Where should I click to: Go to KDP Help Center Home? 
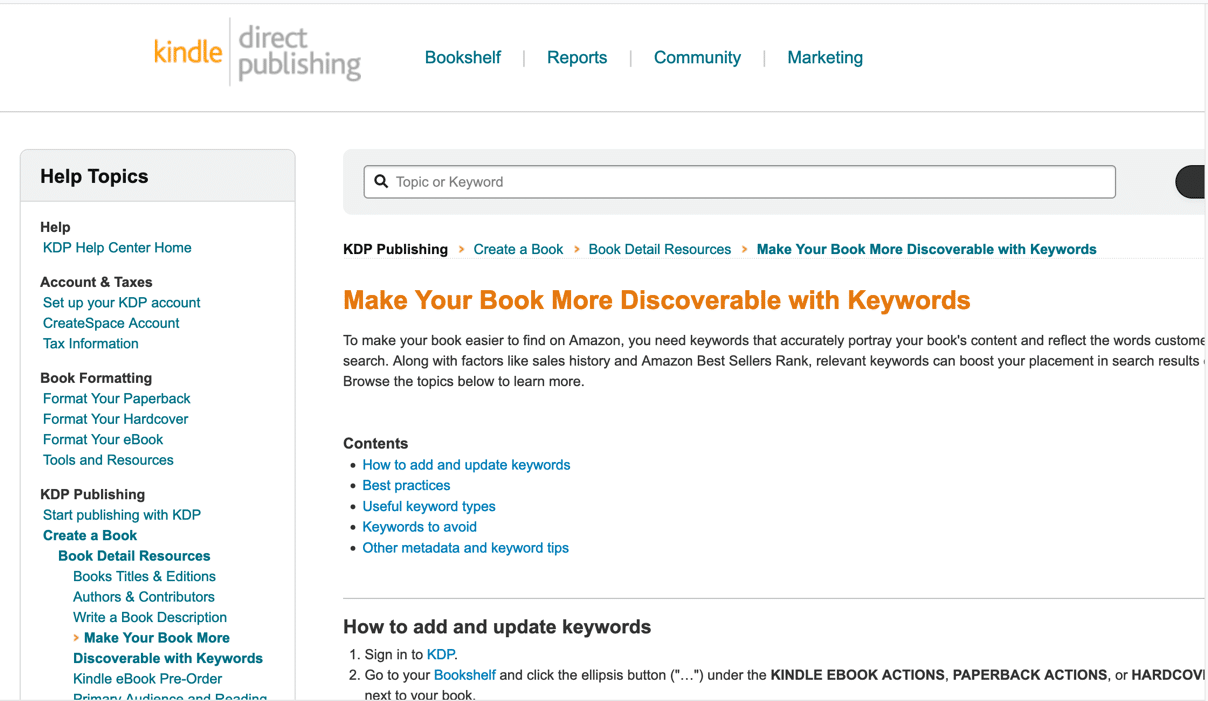117,248
